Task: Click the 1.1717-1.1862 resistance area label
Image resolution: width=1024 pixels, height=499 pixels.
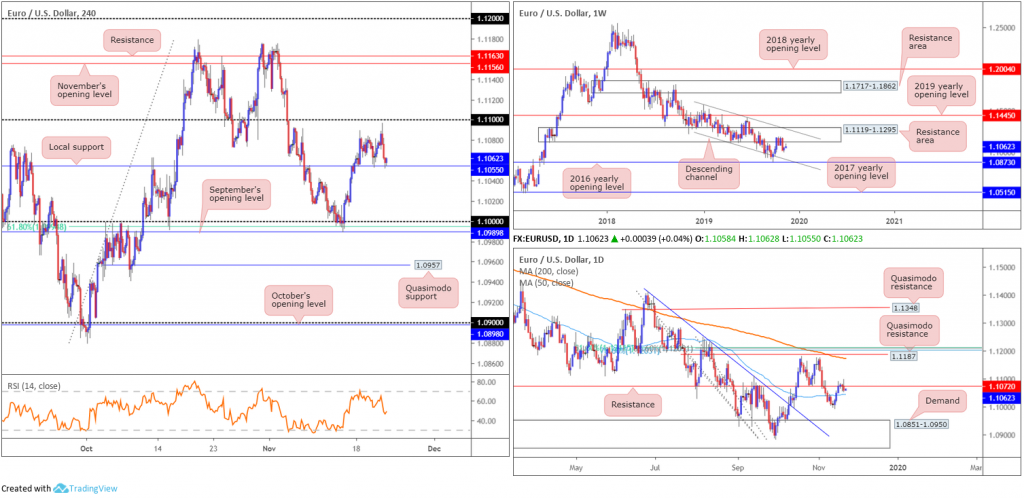Action: pos(871,86)
